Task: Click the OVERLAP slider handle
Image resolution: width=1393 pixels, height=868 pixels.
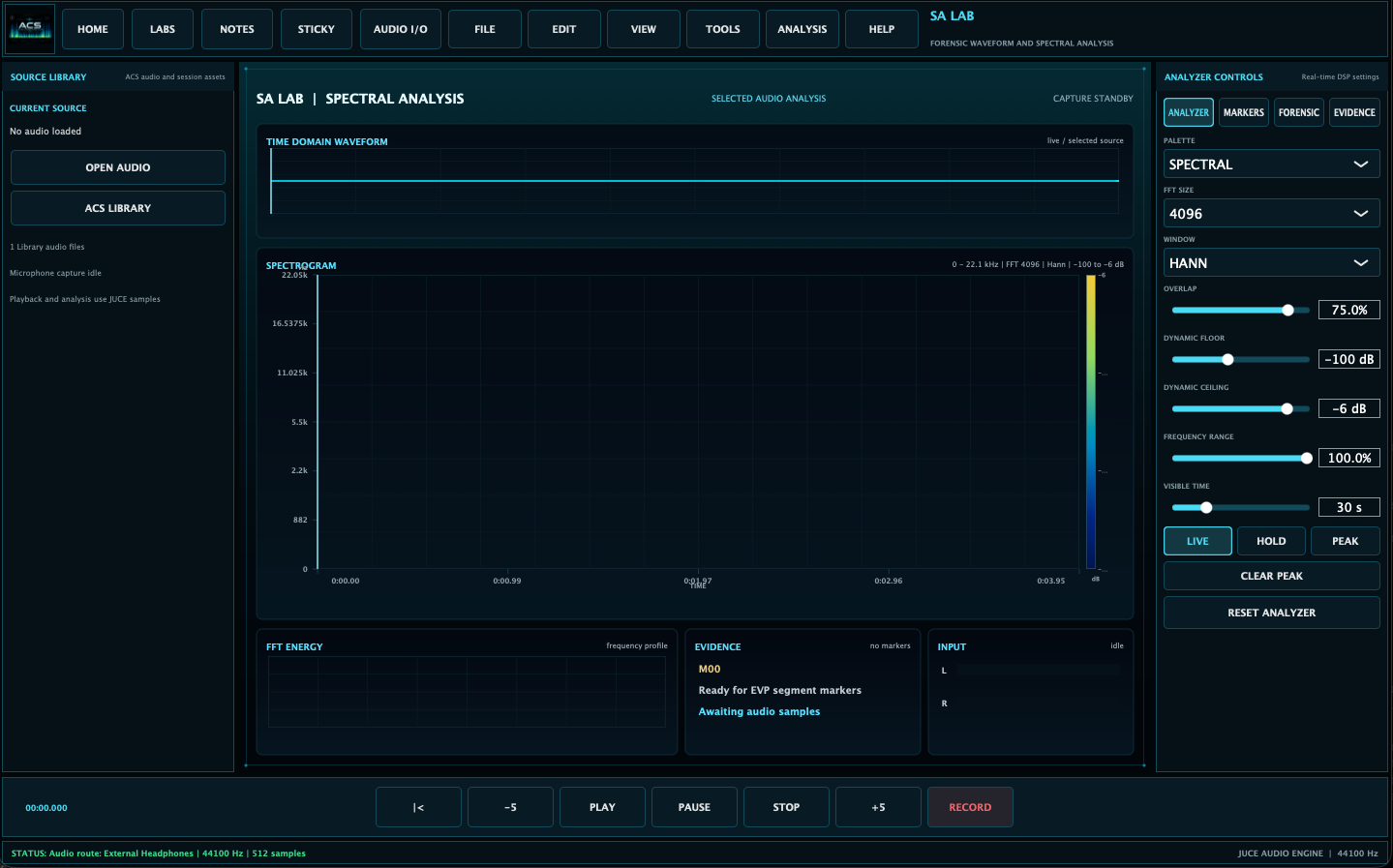Action: [x=1287, y=310]
